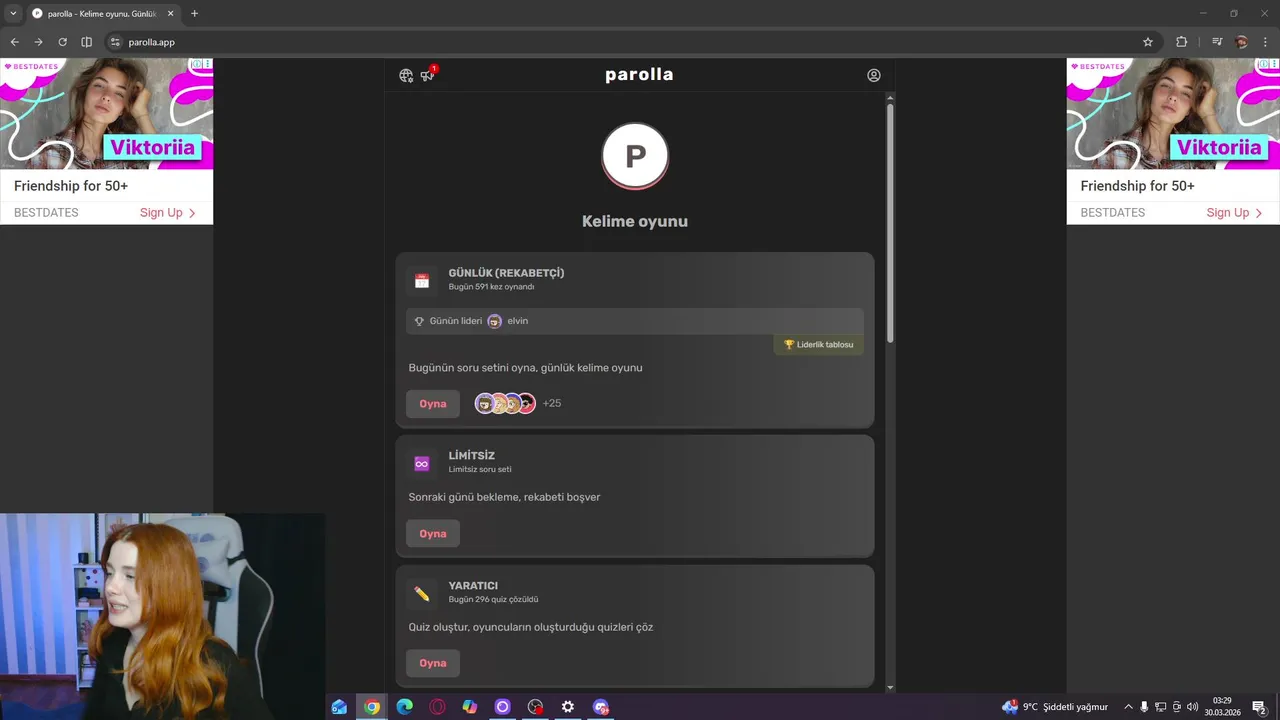Open the language globe icon in parolla header
Screen dimensions: 1280x720
(x=406, y=75)
